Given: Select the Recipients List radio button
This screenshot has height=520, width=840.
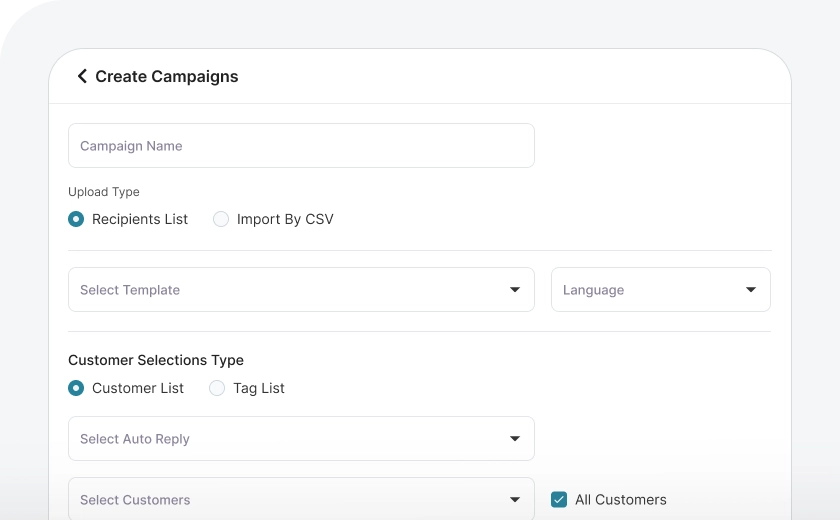Looking at the screenshot, I should point(76,219).
